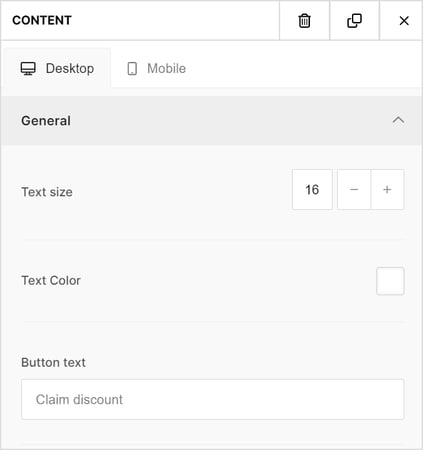Click into the Button text input field

[x=213, y=399]
